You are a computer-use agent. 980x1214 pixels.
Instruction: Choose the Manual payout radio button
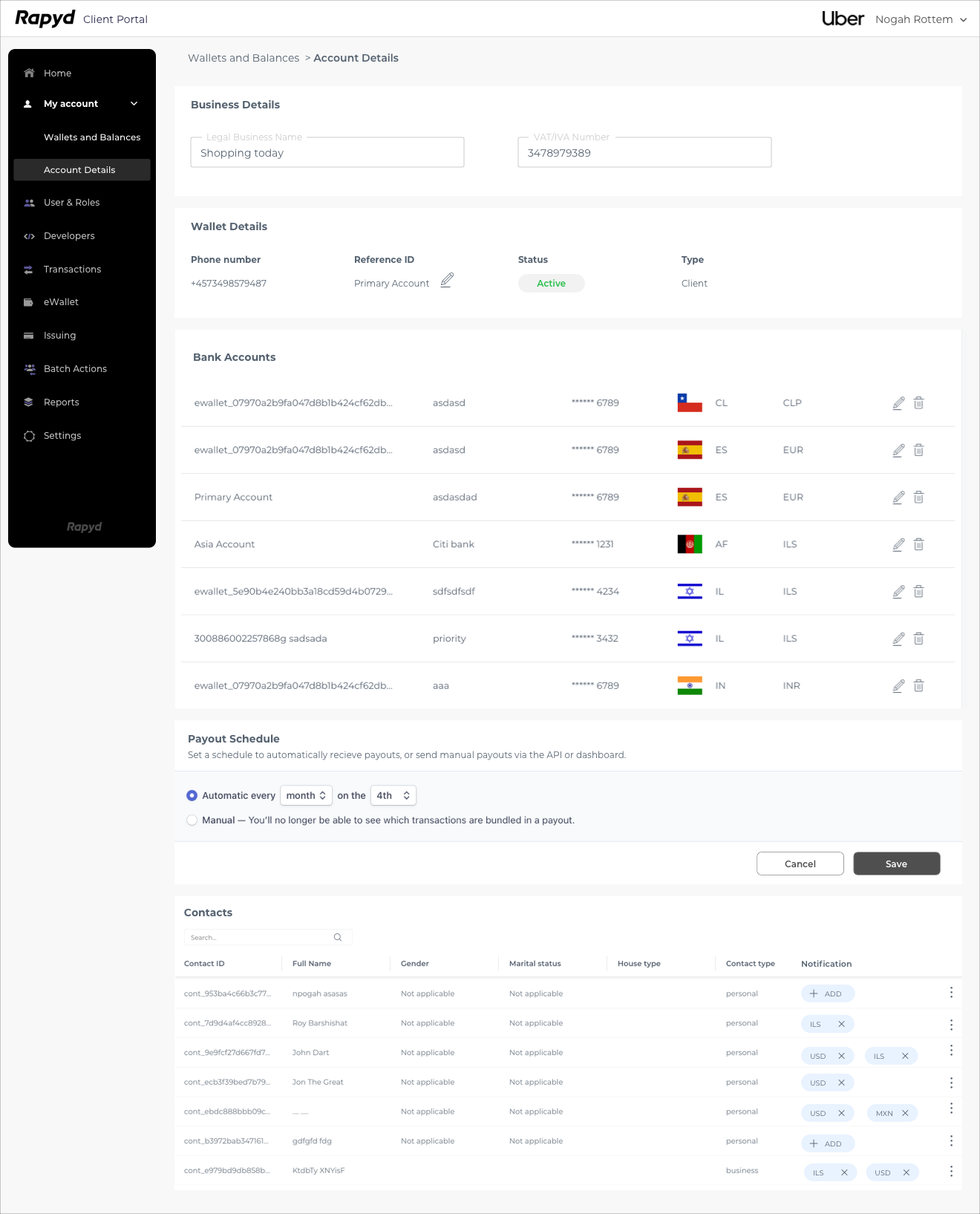(x=192, y=820)
